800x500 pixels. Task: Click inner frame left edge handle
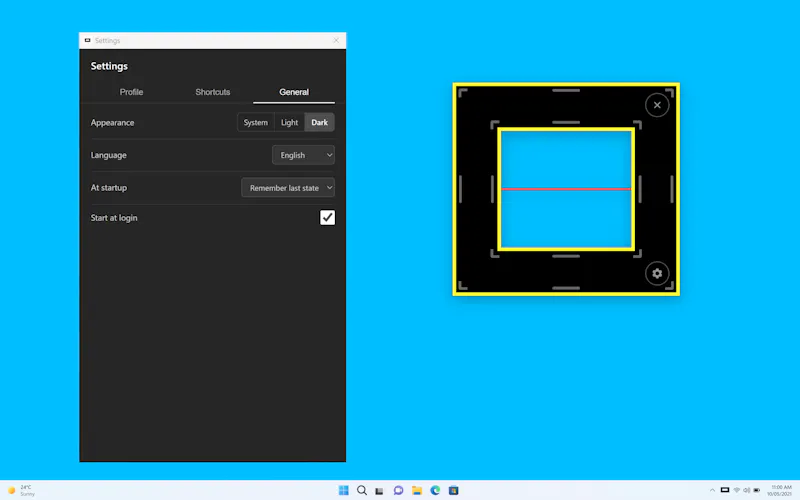[x=492, y=189]
